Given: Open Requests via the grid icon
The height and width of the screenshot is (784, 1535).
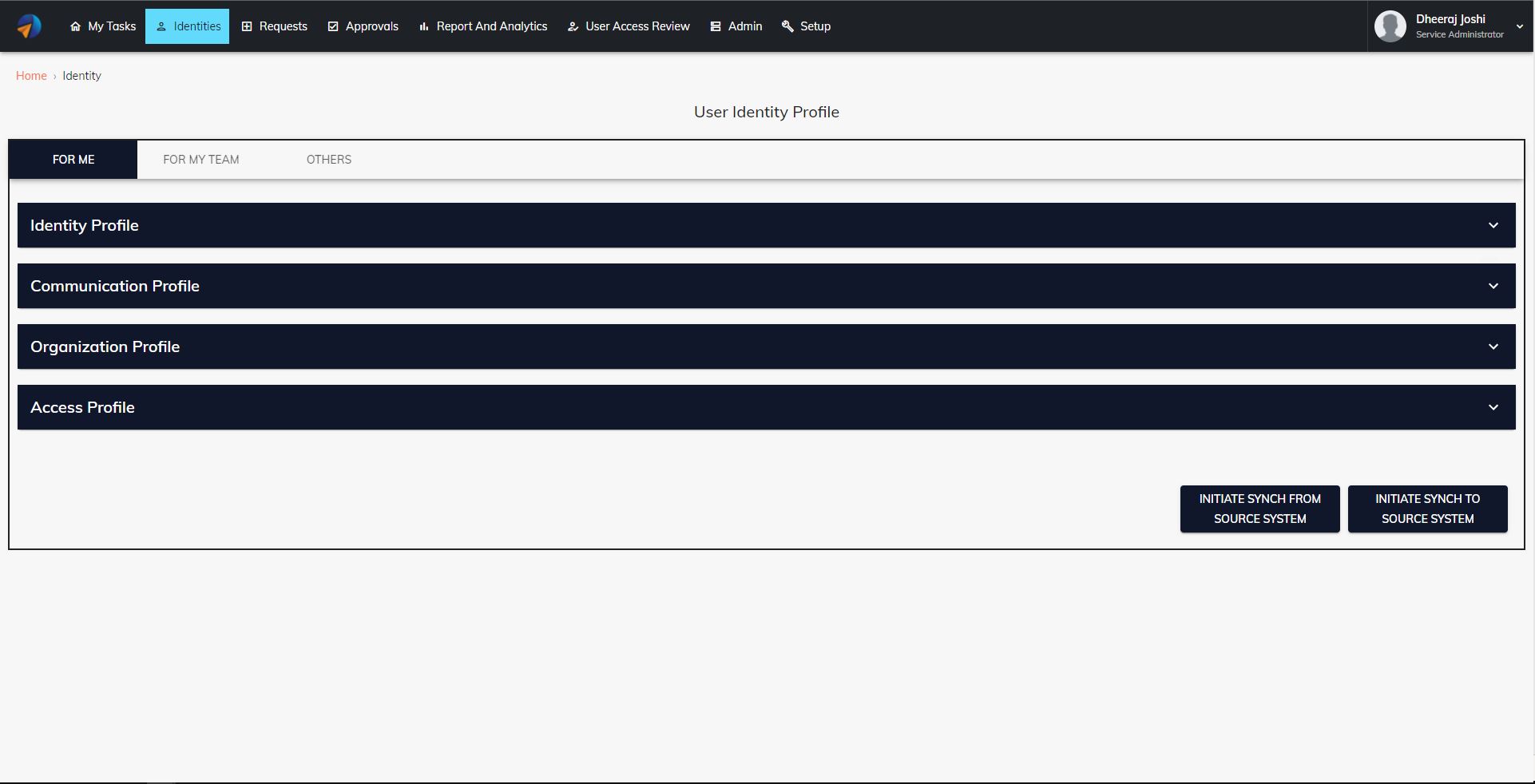Looking at the screenshot, I should (x=246, y=26).
